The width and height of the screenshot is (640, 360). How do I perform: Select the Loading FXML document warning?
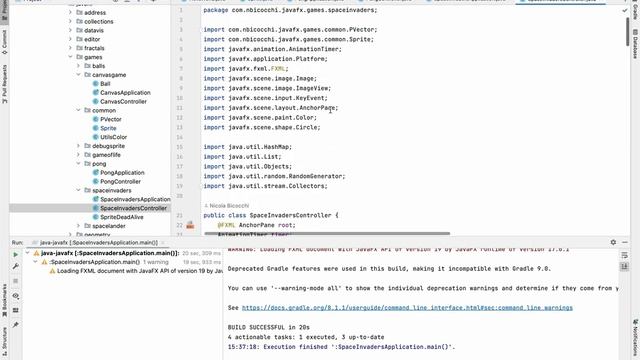click(140, 271)
